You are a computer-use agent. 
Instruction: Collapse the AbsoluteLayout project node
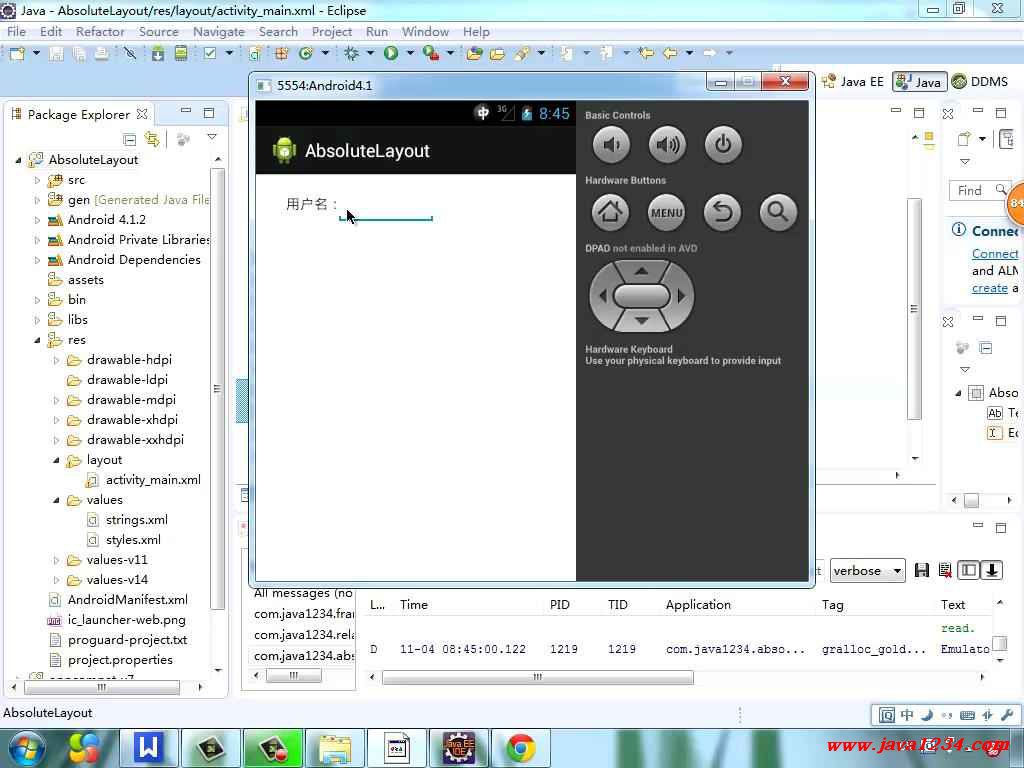pyautogui.click(x=18, y=160)
